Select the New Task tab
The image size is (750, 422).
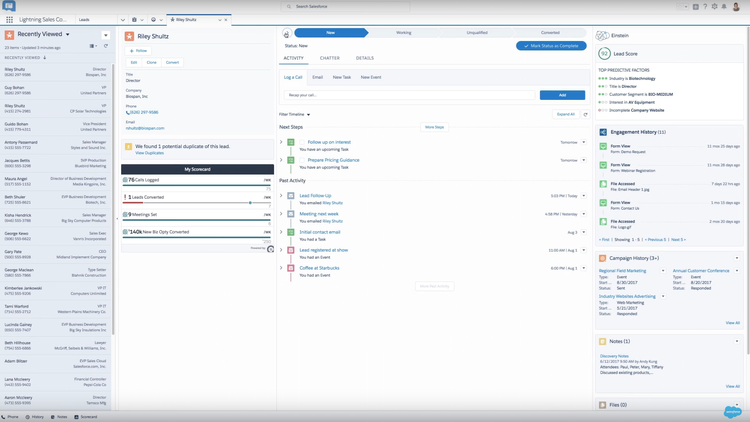[342, 77]
